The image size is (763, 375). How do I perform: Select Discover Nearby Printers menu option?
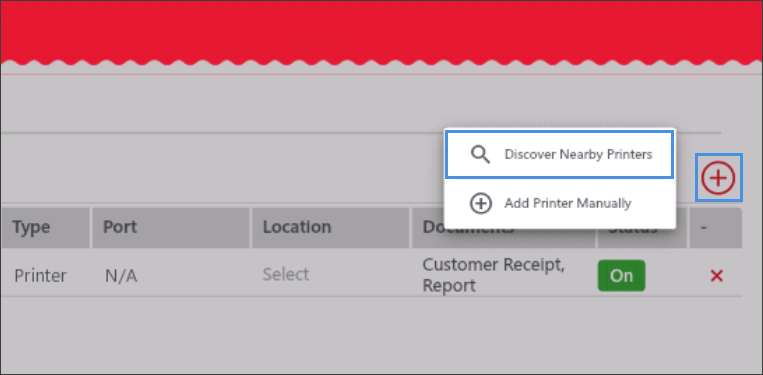point(560,155)
